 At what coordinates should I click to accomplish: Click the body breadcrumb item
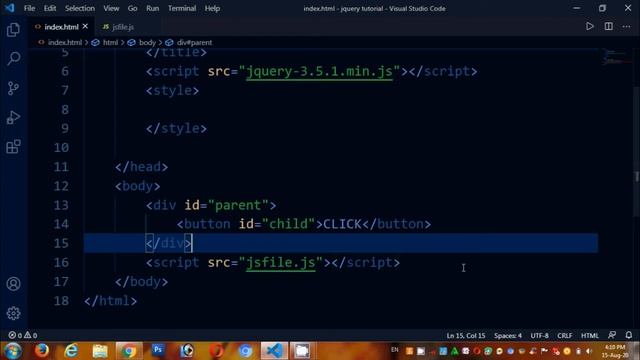coord(147,42)
